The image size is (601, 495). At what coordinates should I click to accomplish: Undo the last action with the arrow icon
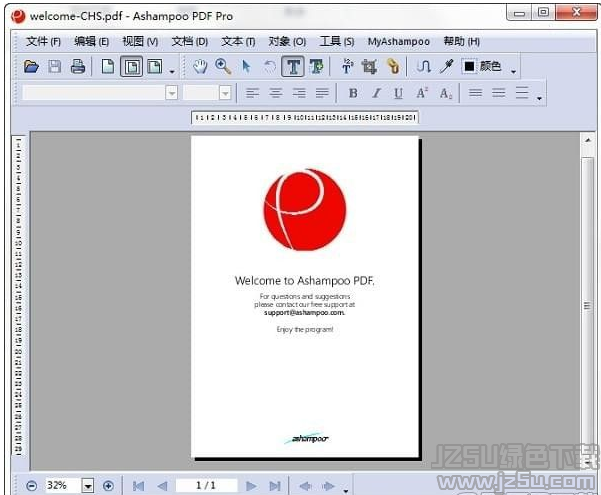(270, 67)
